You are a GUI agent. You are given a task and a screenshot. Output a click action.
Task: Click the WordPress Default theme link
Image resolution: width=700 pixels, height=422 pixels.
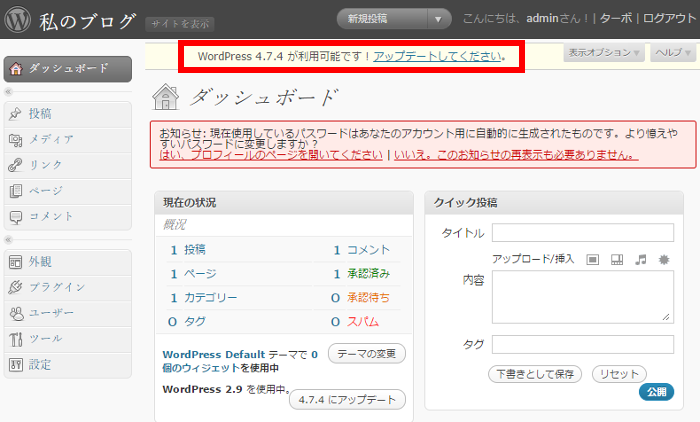pyautogui.click(x=214, y=355)
